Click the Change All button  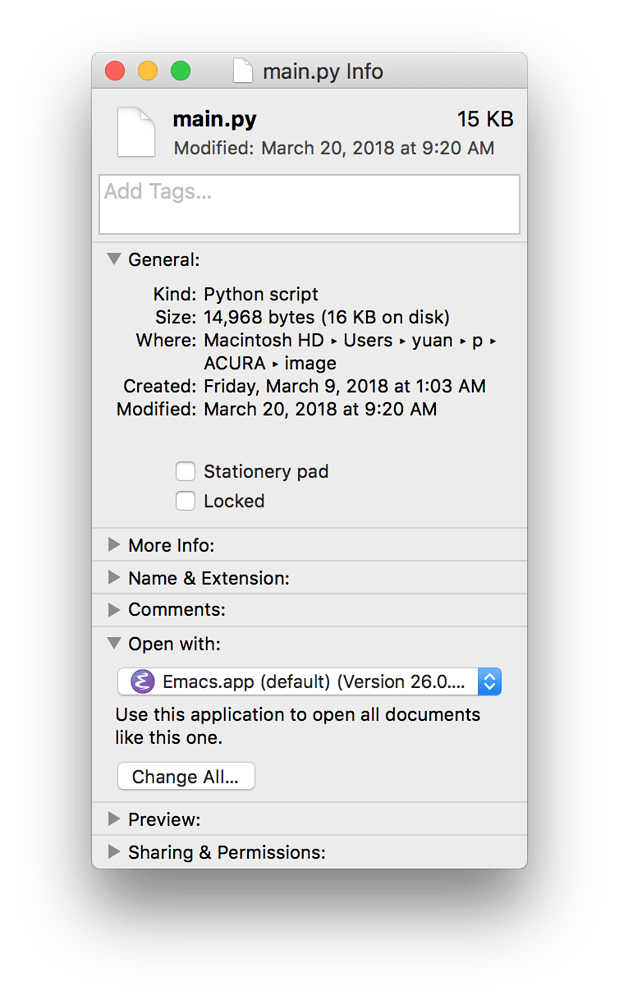(x=186, y=776)
